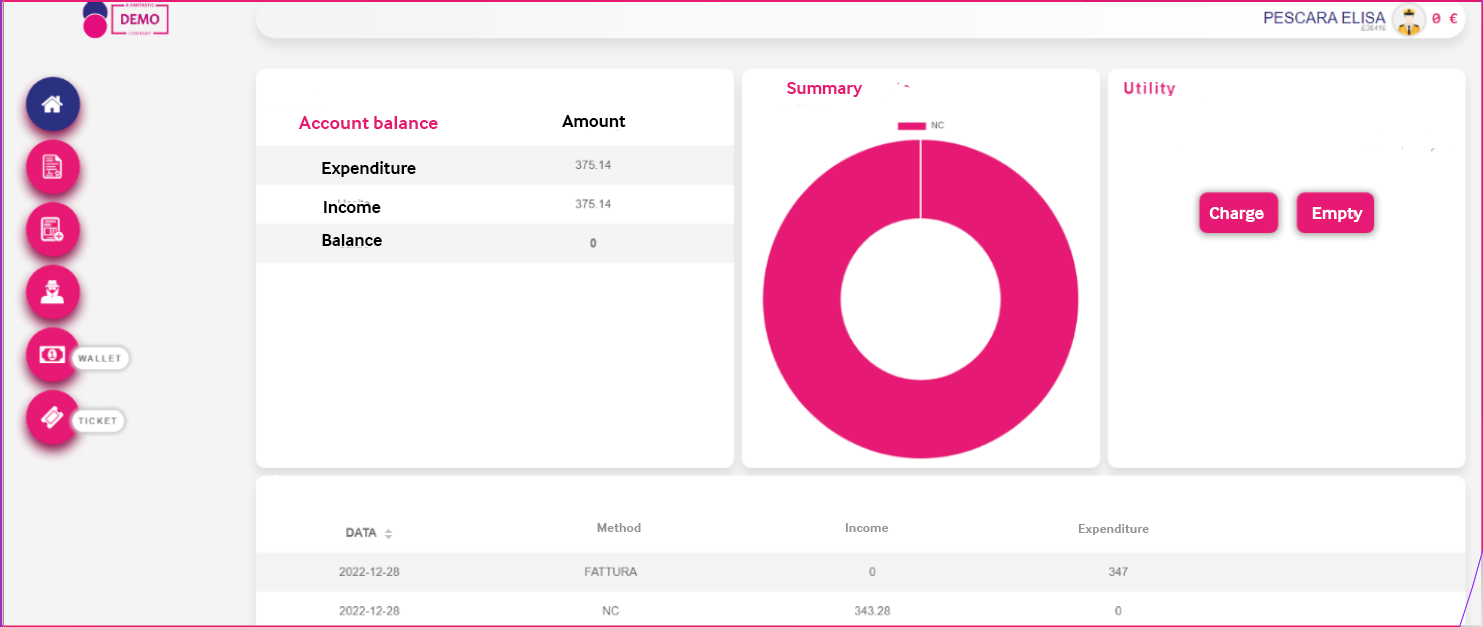Click the Method column header
Image resolution: width=1483 pixels, height=627 pixels.
click(618, 528)
